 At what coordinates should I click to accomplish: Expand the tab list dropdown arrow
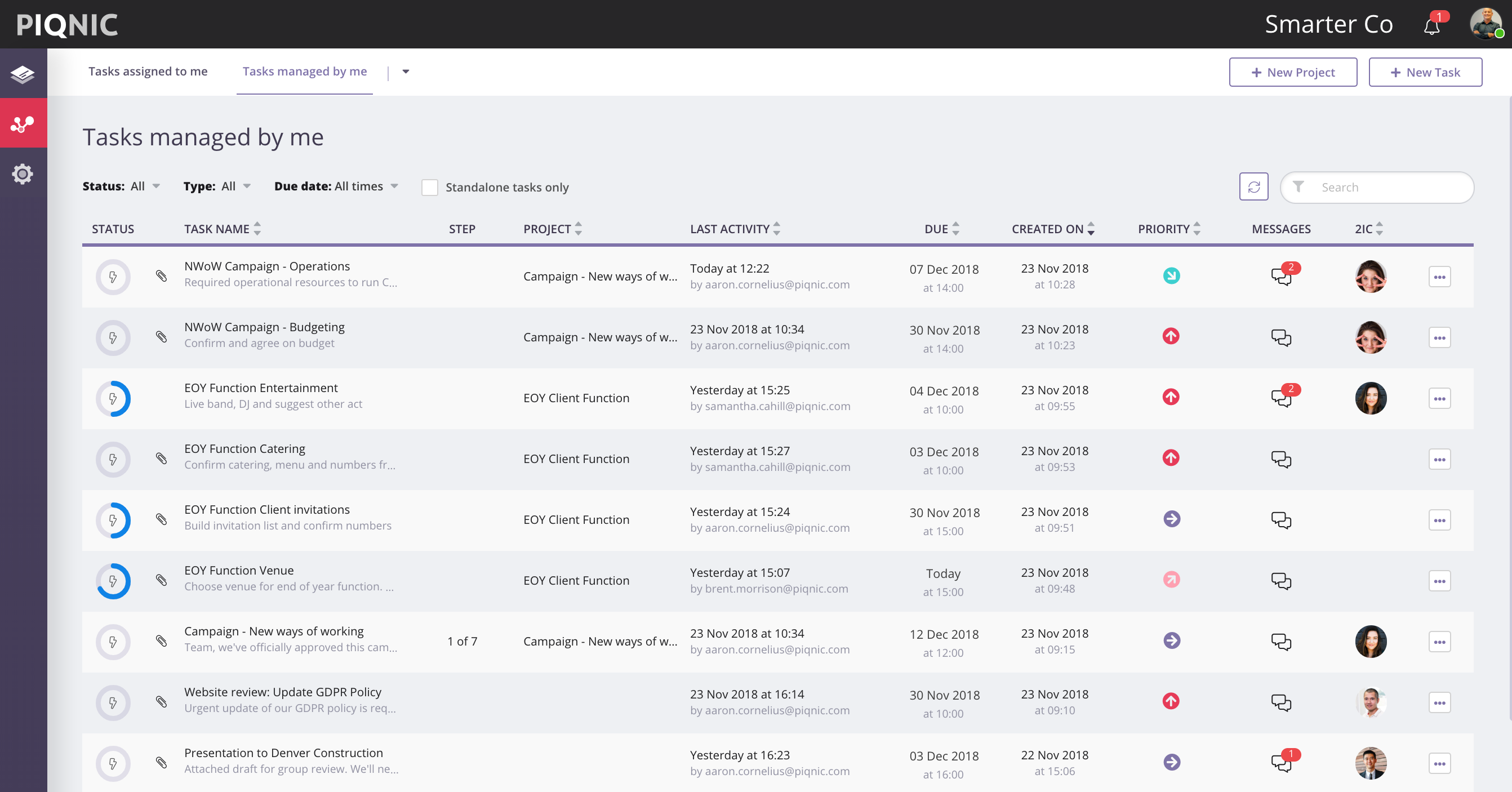405,72
